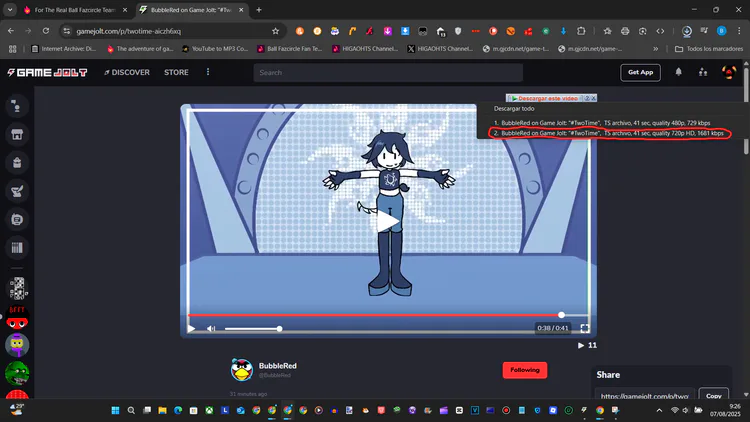
Task: Open the friends list icon
Action: [703, 72]
